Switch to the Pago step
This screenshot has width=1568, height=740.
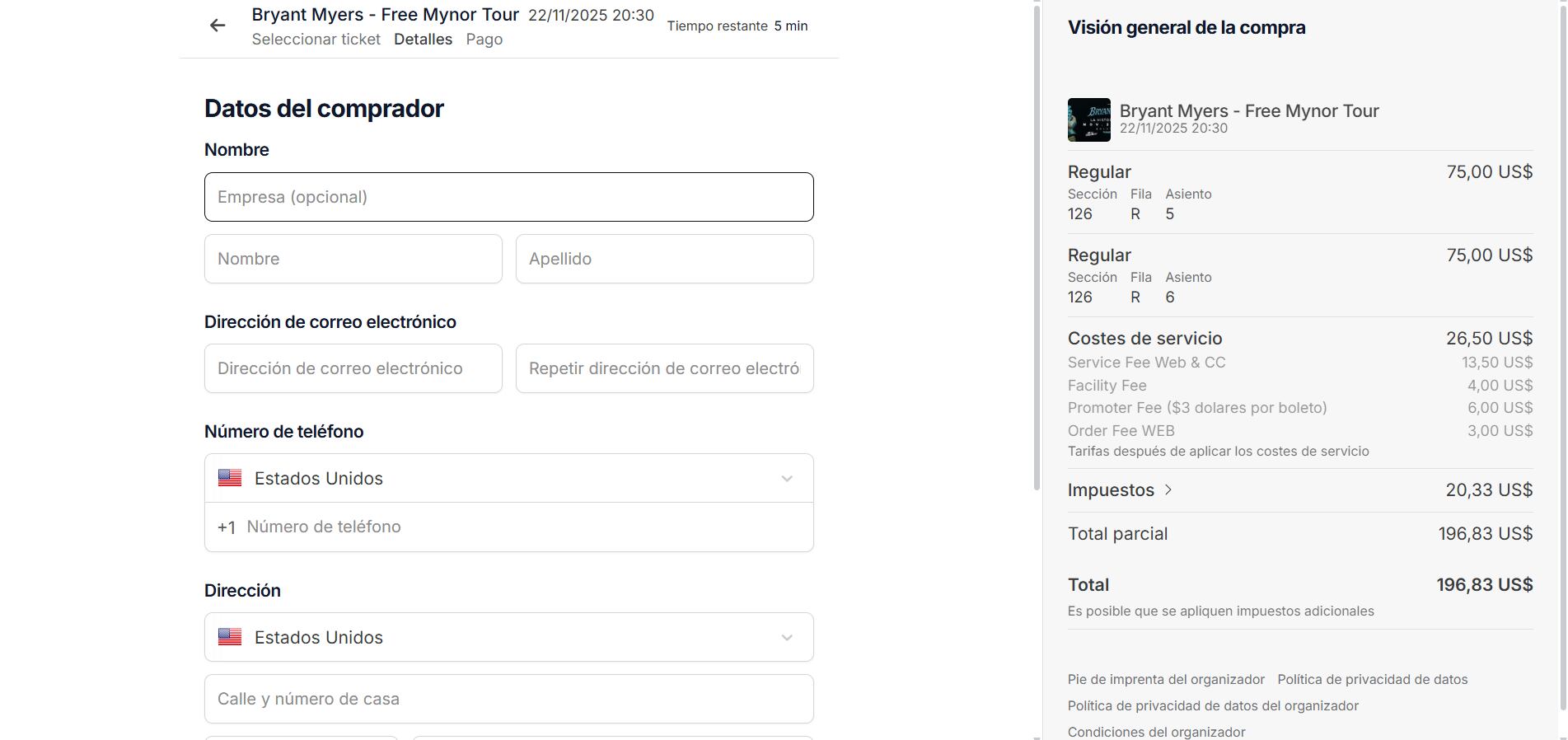(484, 40)
